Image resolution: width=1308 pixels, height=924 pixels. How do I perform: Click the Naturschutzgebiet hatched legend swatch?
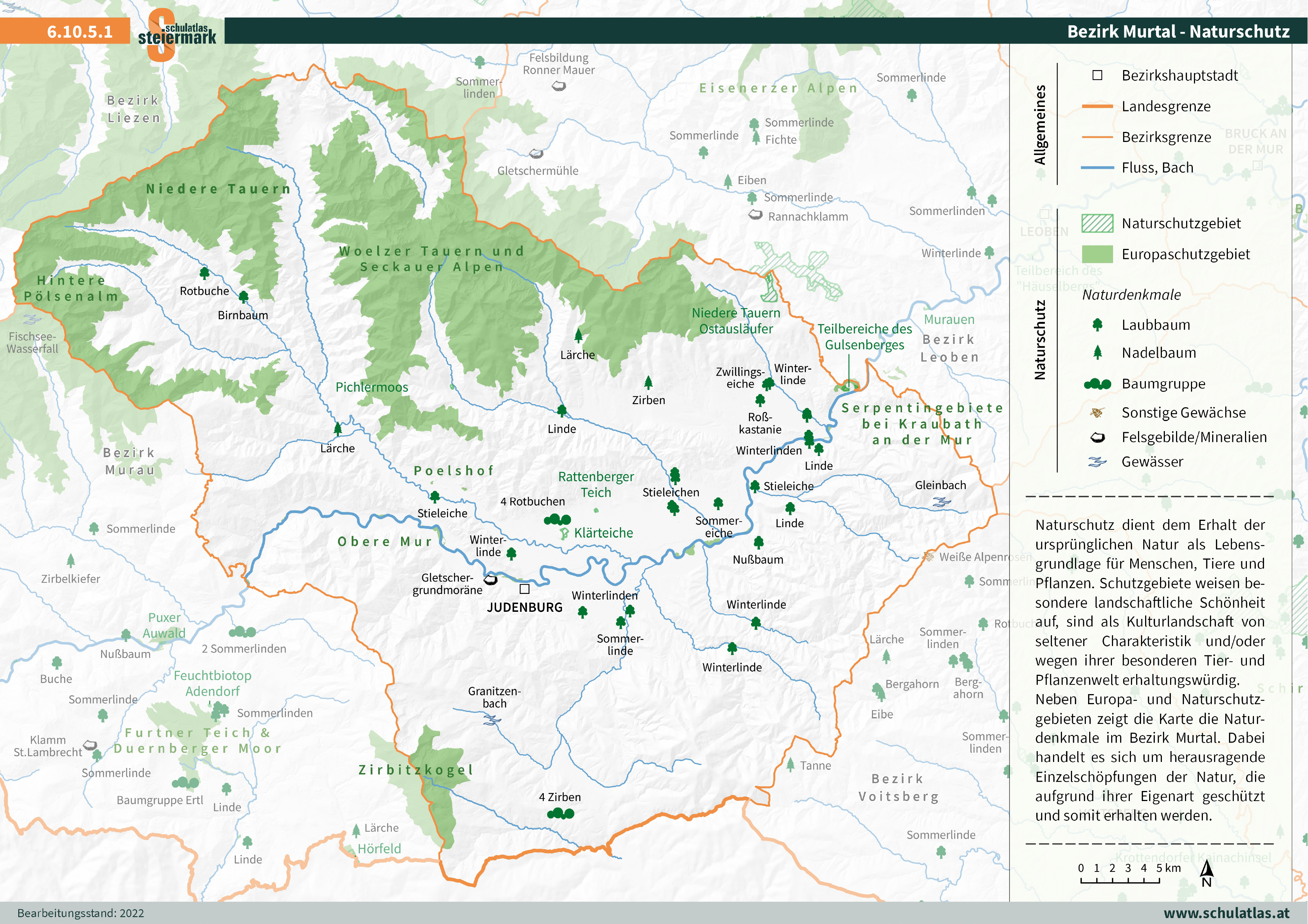[x=1097, y=223]
